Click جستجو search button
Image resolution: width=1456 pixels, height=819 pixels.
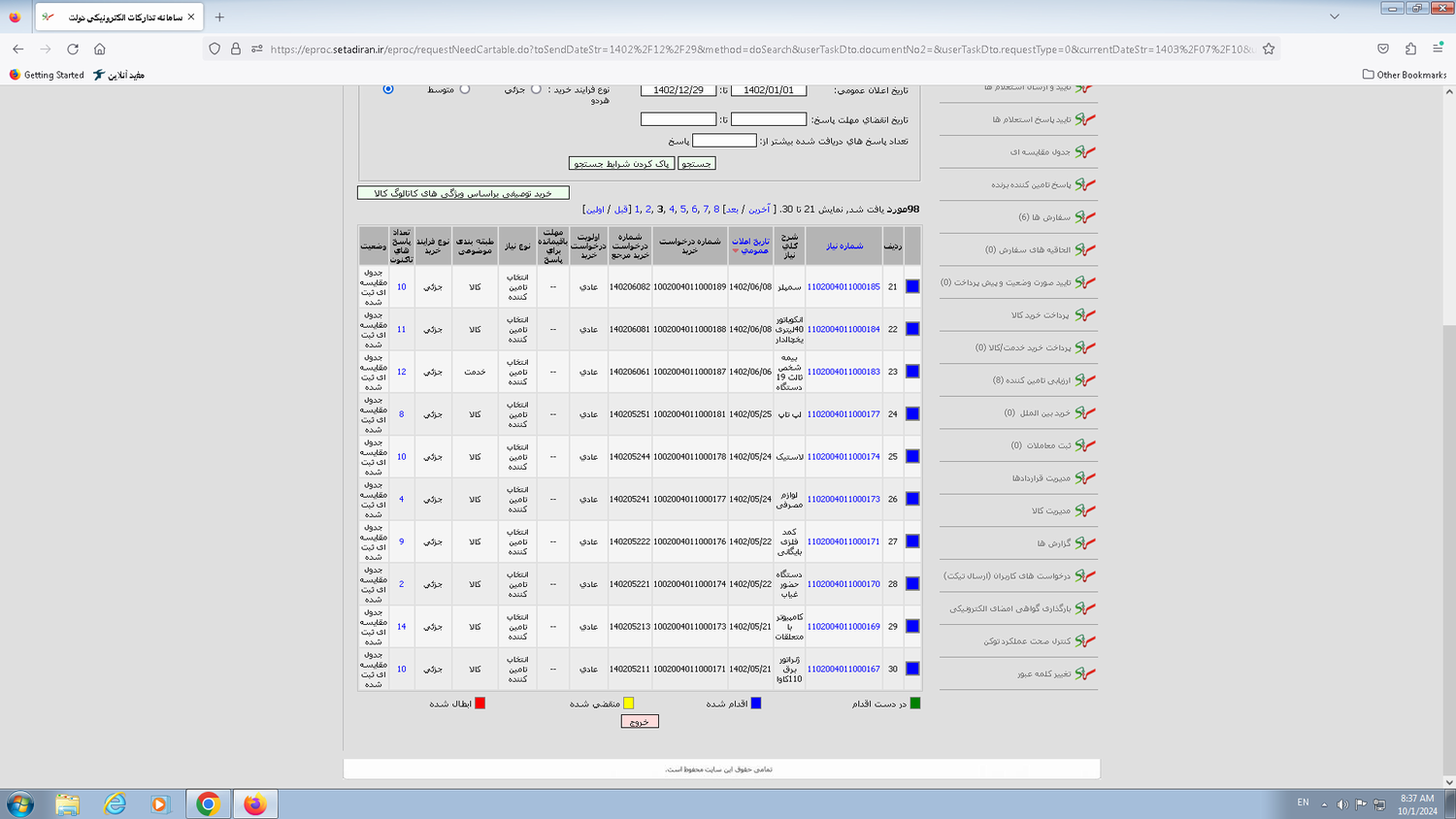(696, 164)
